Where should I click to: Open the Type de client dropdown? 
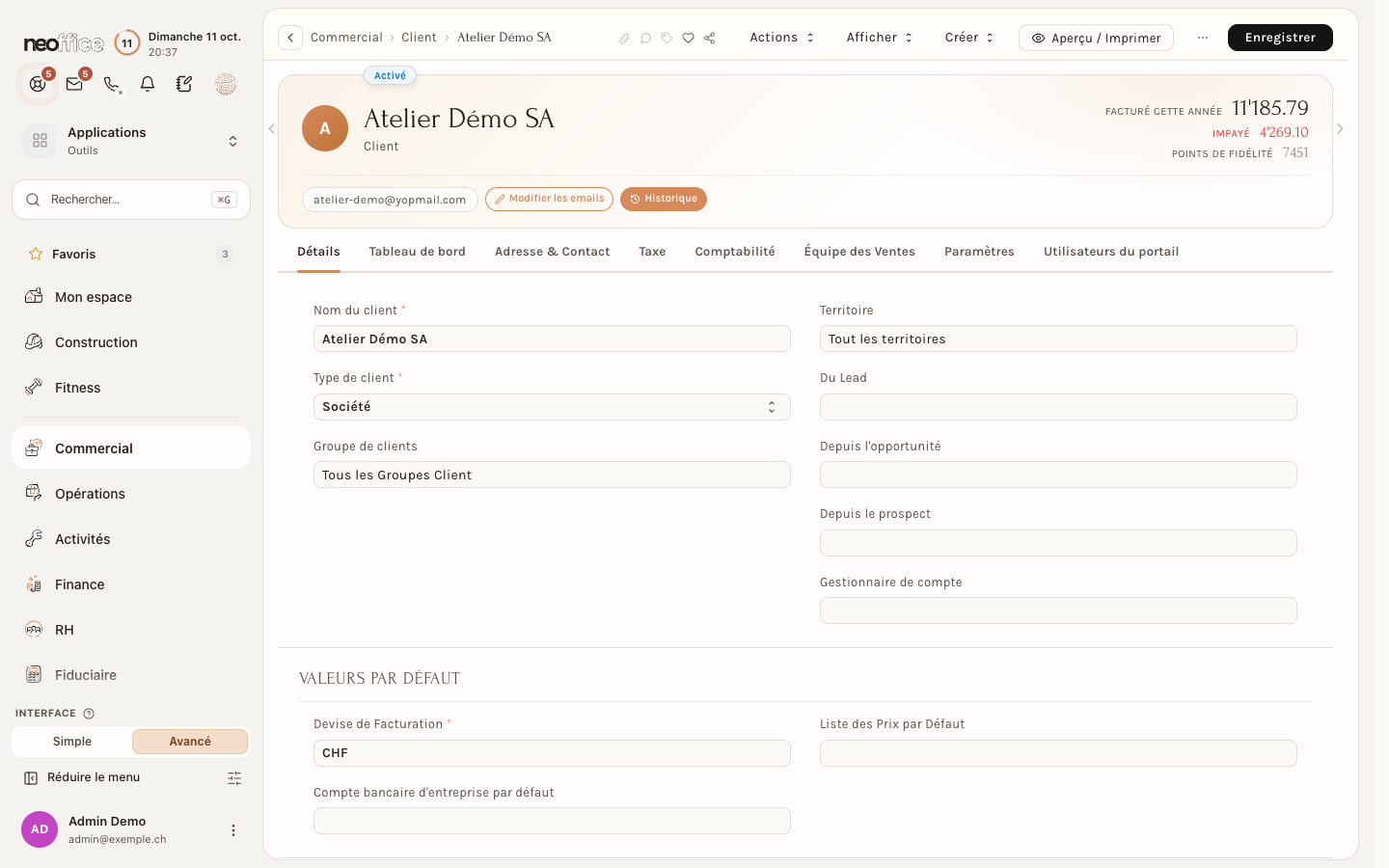552,407
